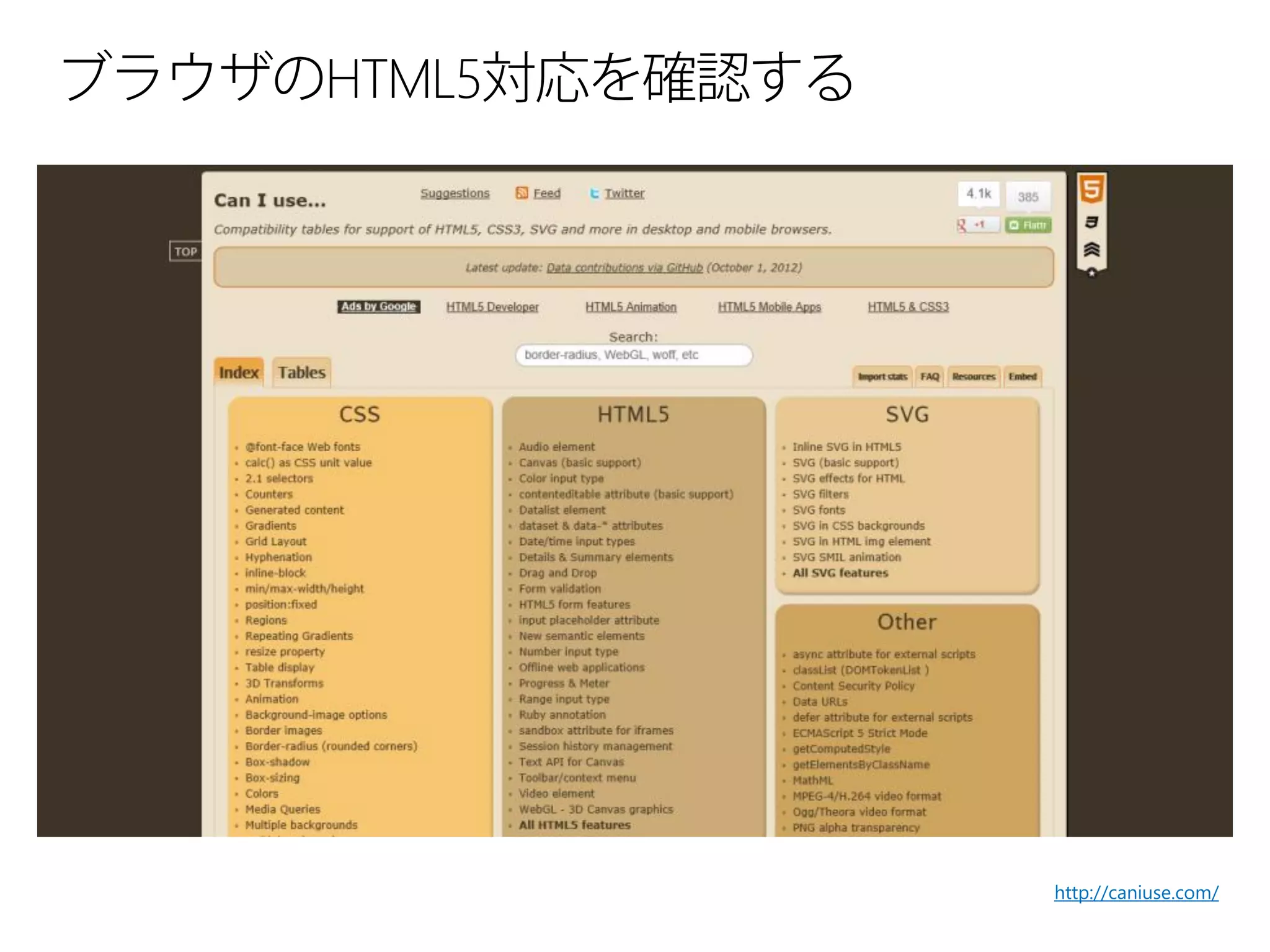Image resolution: width=1270 pixels, height=952 pixels.
Task: Open the Box-shadow entry
Action: [277, 762]
